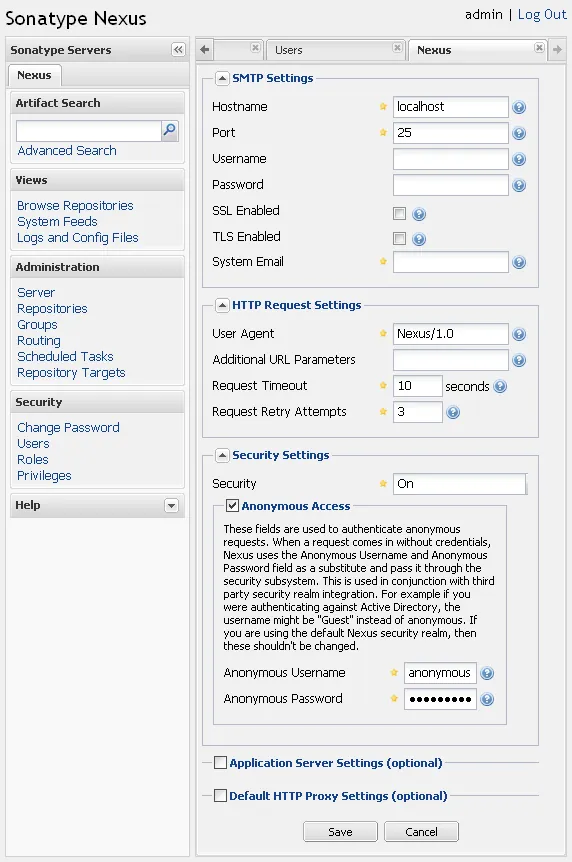The width and height of the screenshot is (572, 862).
Task: Show help for Additional URL Parameters
Action: click(519, 360)
